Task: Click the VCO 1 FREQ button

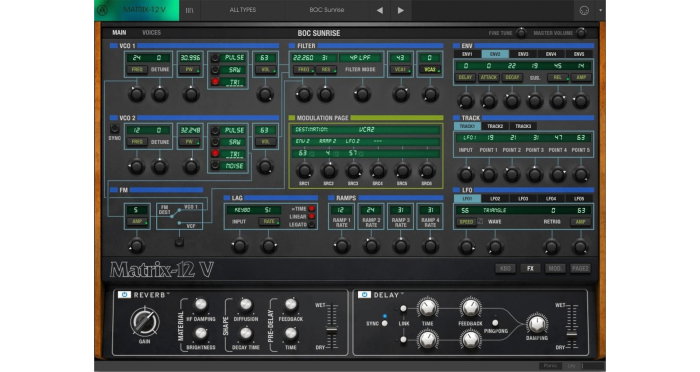Action: click(137, 70)
